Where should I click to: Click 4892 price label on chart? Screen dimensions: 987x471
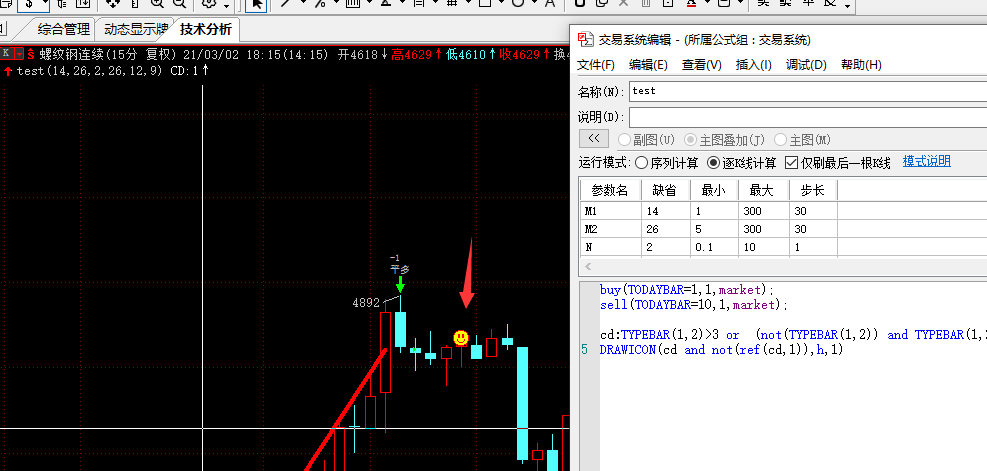tap(366, 303)
